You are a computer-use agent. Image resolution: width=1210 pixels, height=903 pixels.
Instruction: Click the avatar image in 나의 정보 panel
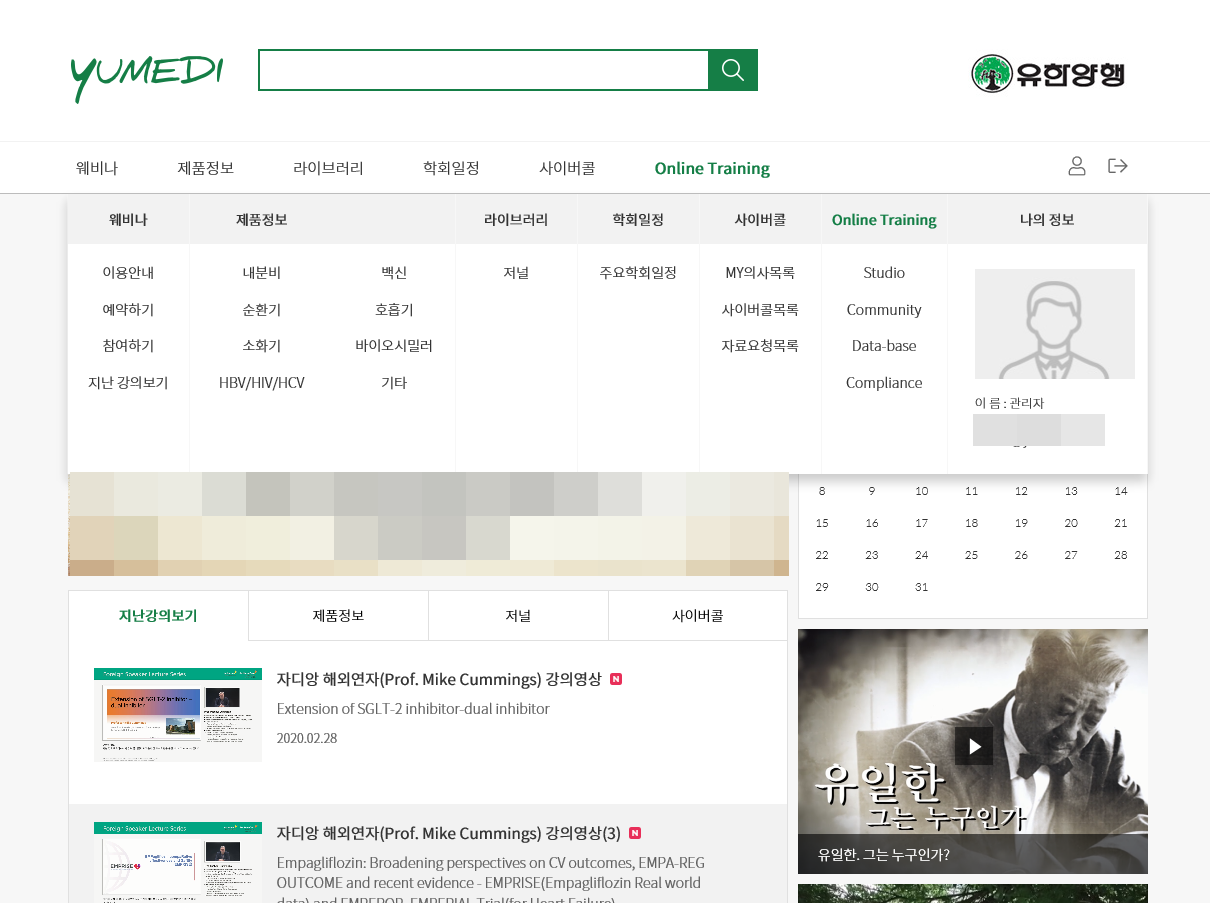(x=1054, y=323)
